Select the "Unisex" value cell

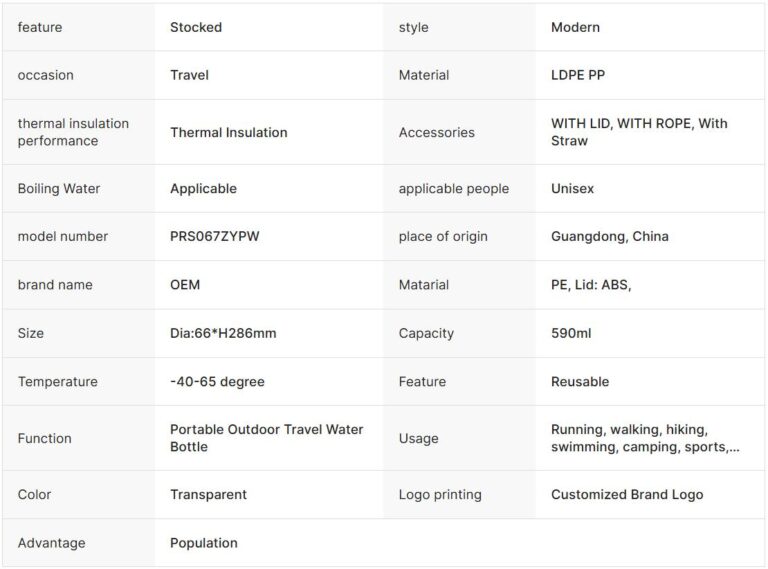574,188
